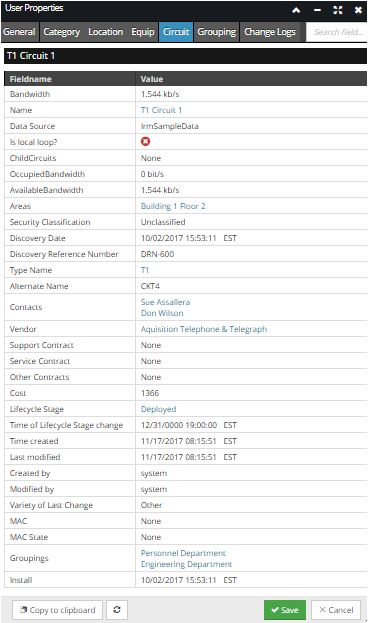Viewport: 368px width, 623px height.
Task: Switch to the General tab
Action: 19,32
